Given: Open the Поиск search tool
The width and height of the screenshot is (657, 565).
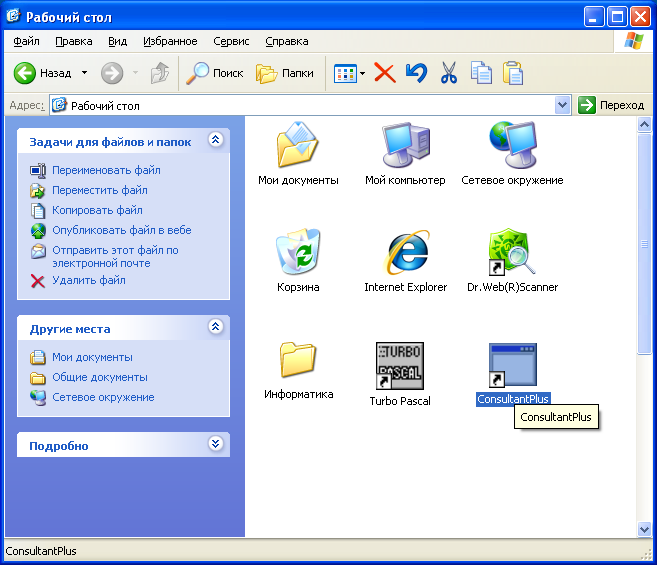Looking at the screenshot, I should coord(215,73).
